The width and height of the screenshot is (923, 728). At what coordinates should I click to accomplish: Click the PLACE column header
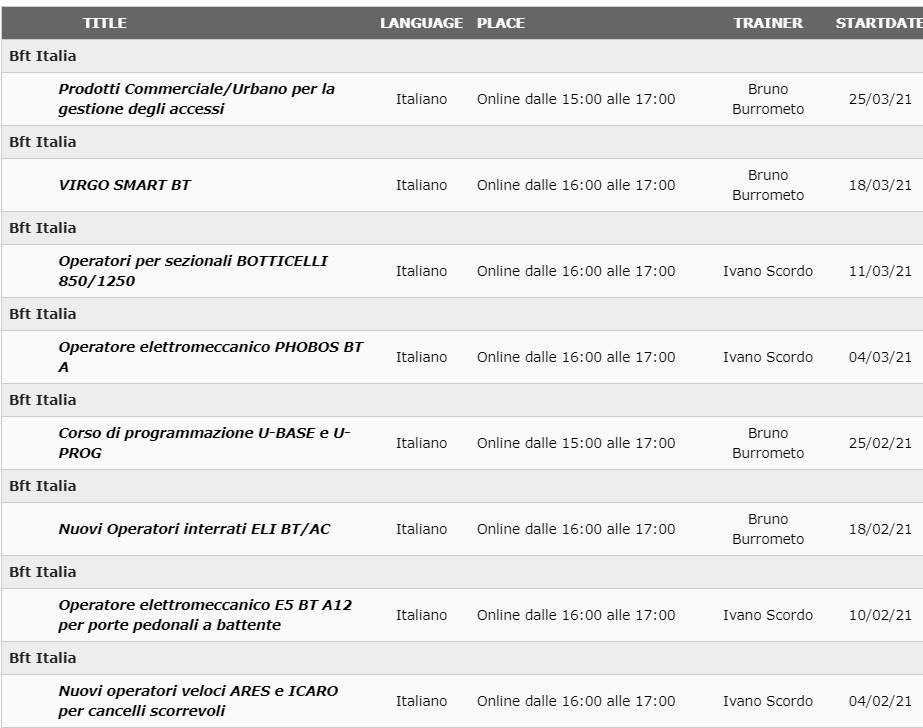click(501, 23)
